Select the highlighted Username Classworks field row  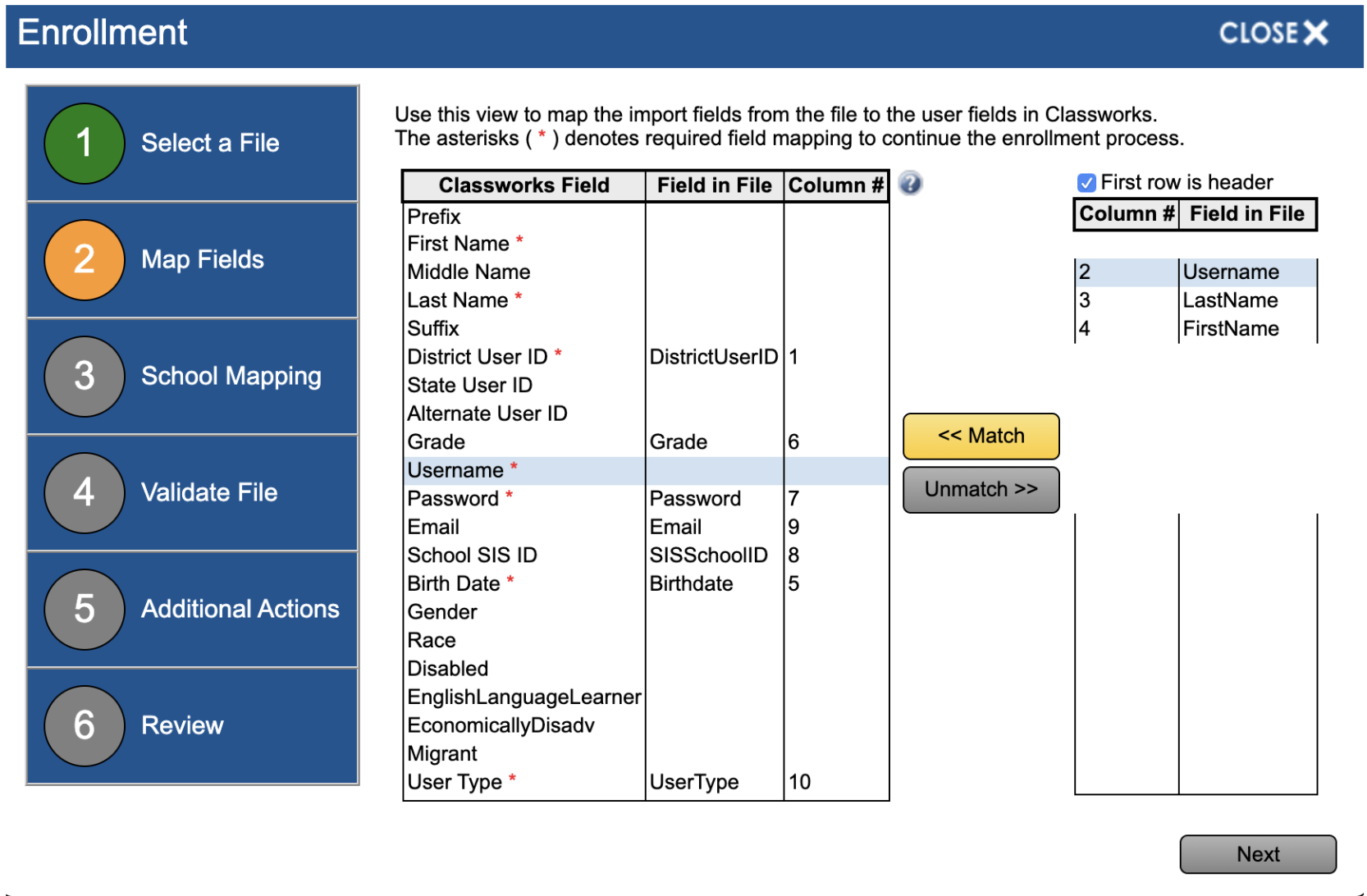point(646,470)
